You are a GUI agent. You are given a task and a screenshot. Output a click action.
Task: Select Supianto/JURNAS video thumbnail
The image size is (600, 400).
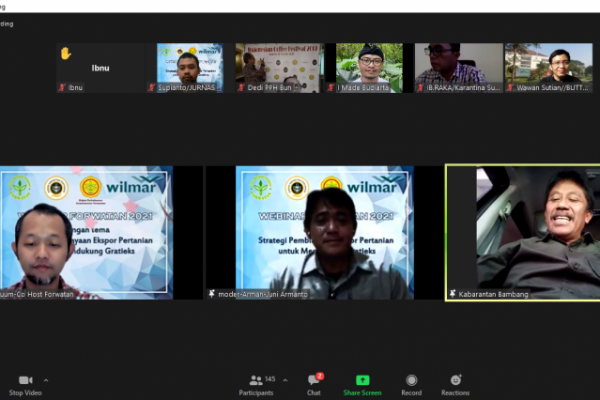pyautogui.click(x=189, y=65)
